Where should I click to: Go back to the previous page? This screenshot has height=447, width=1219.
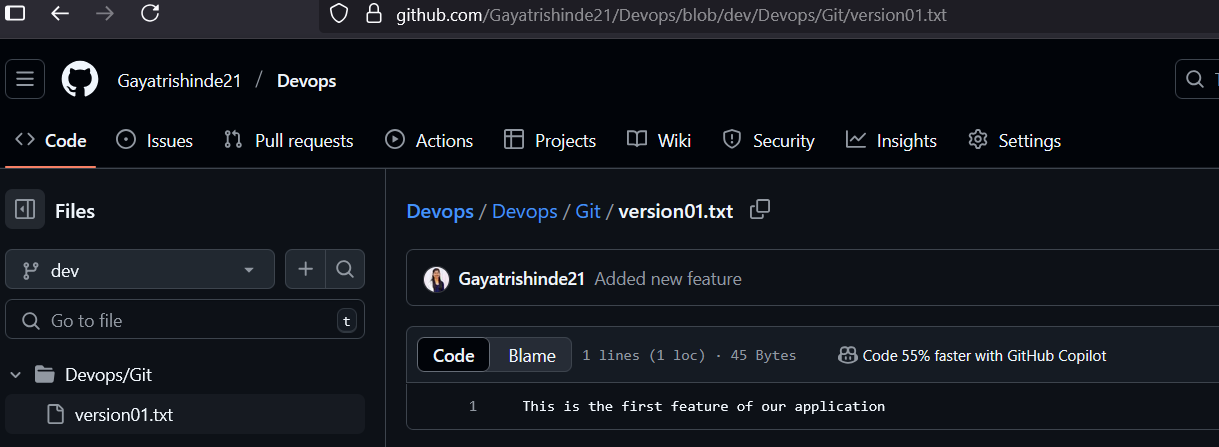coord(60,14)
